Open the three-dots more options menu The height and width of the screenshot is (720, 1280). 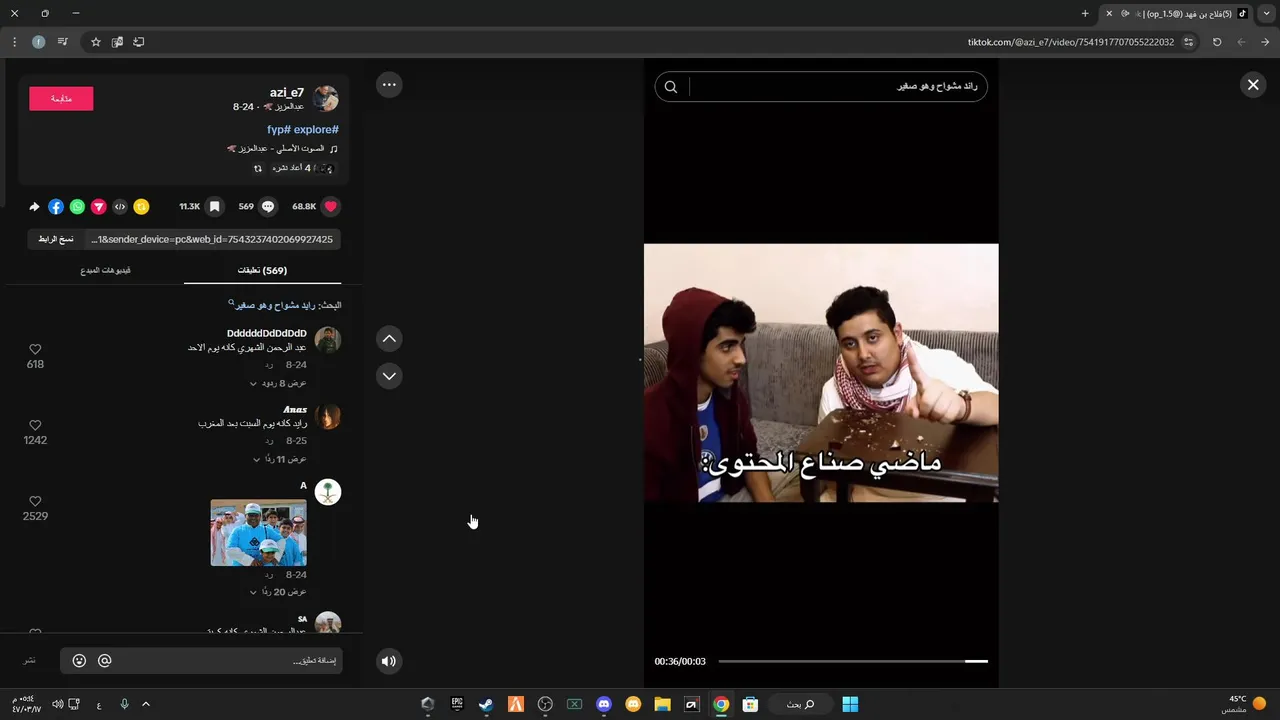(389, 85)
